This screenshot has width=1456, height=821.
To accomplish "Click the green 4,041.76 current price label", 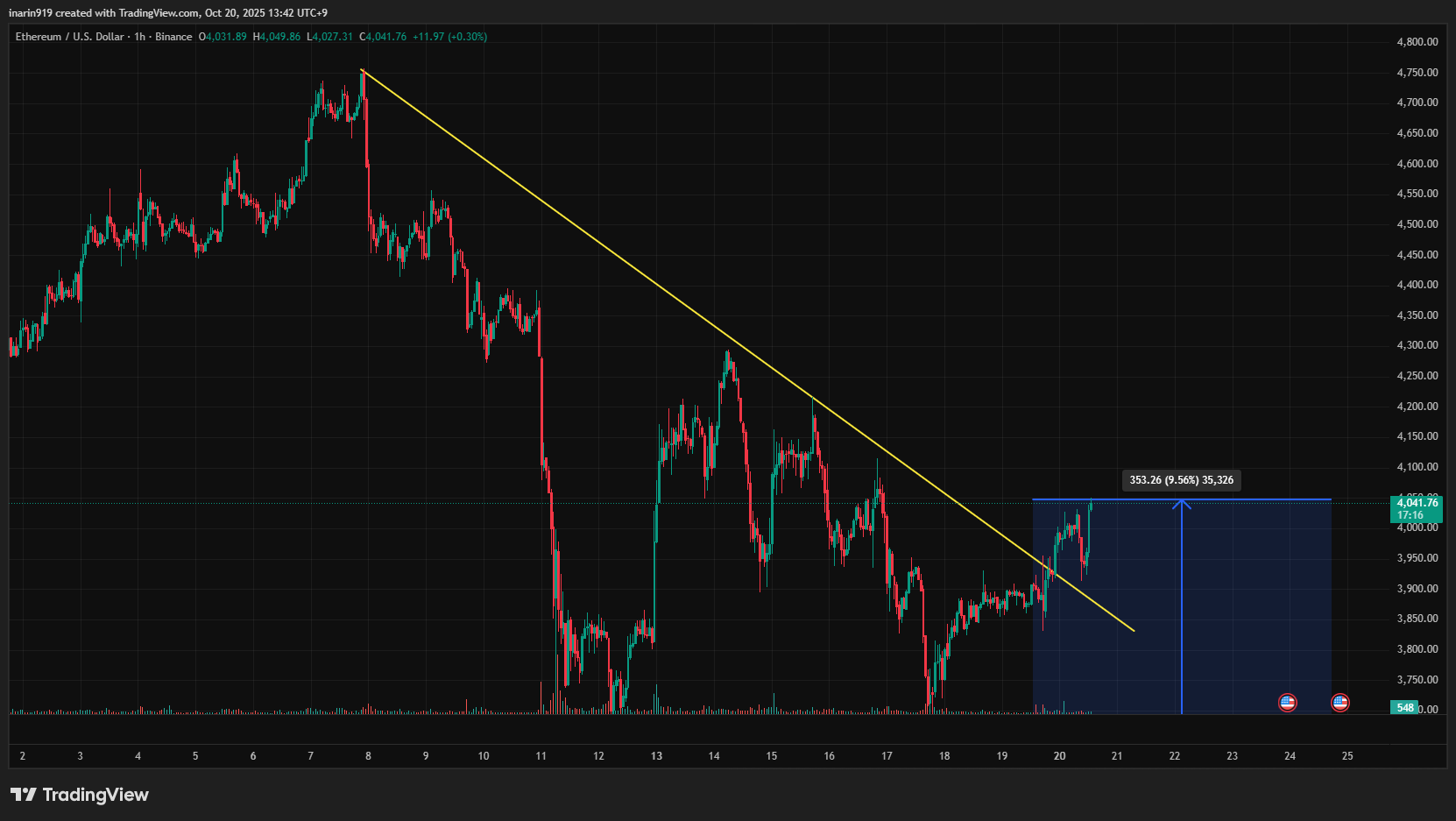I will [x=1416, y=503].
